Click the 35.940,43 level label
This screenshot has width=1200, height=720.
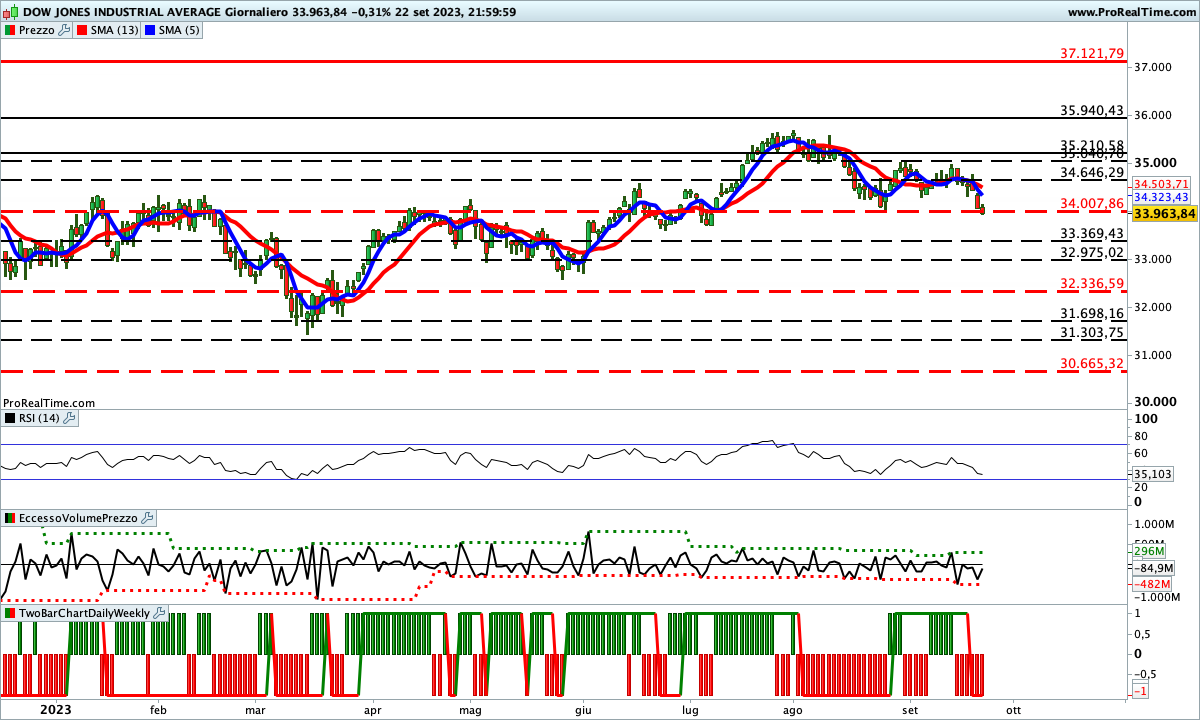[1092, 111]
